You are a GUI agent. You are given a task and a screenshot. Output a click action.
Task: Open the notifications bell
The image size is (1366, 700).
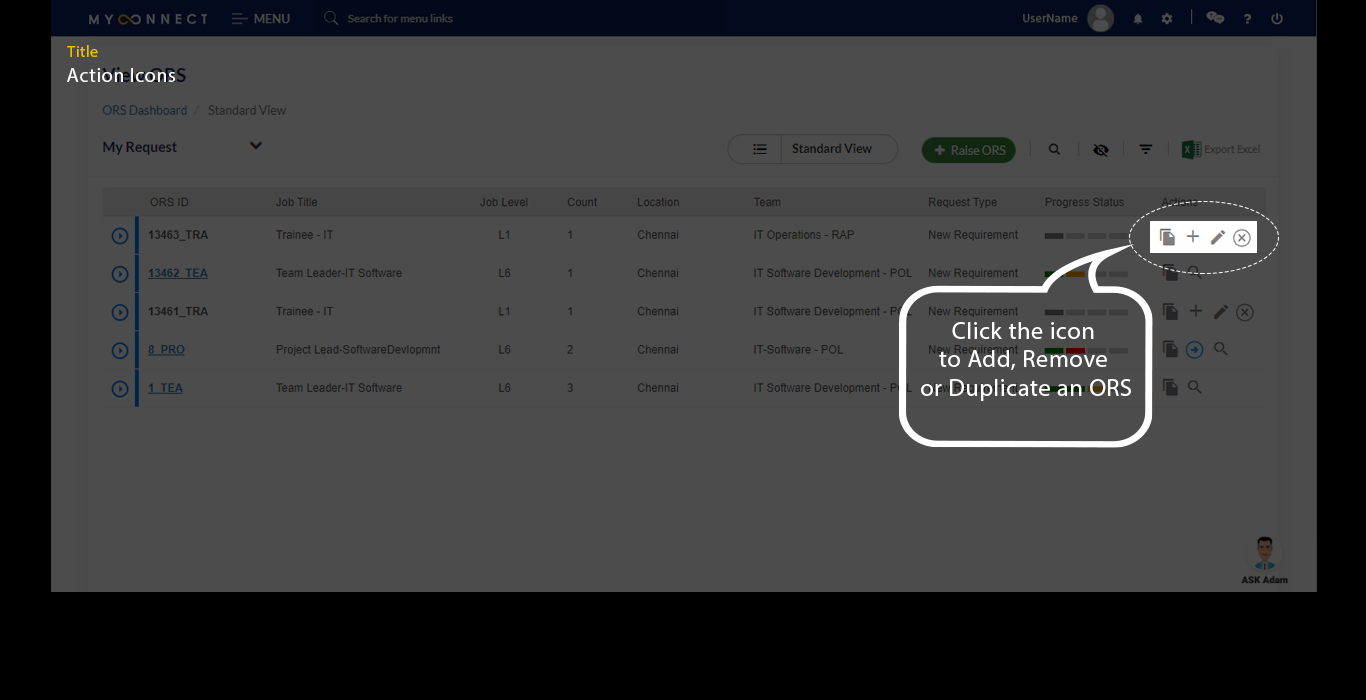click(x=1138, y=19)
